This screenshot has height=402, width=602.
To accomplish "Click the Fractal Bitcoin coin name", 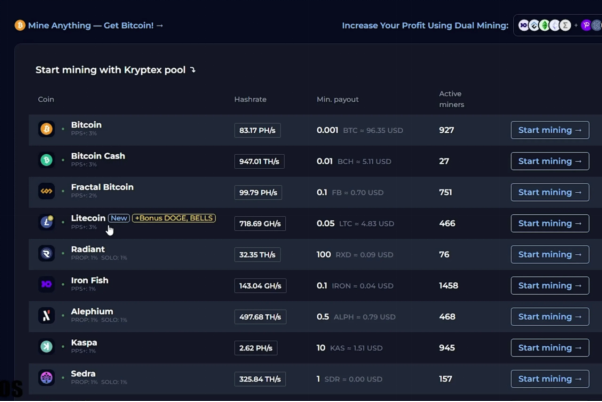I will coord(102,187).
